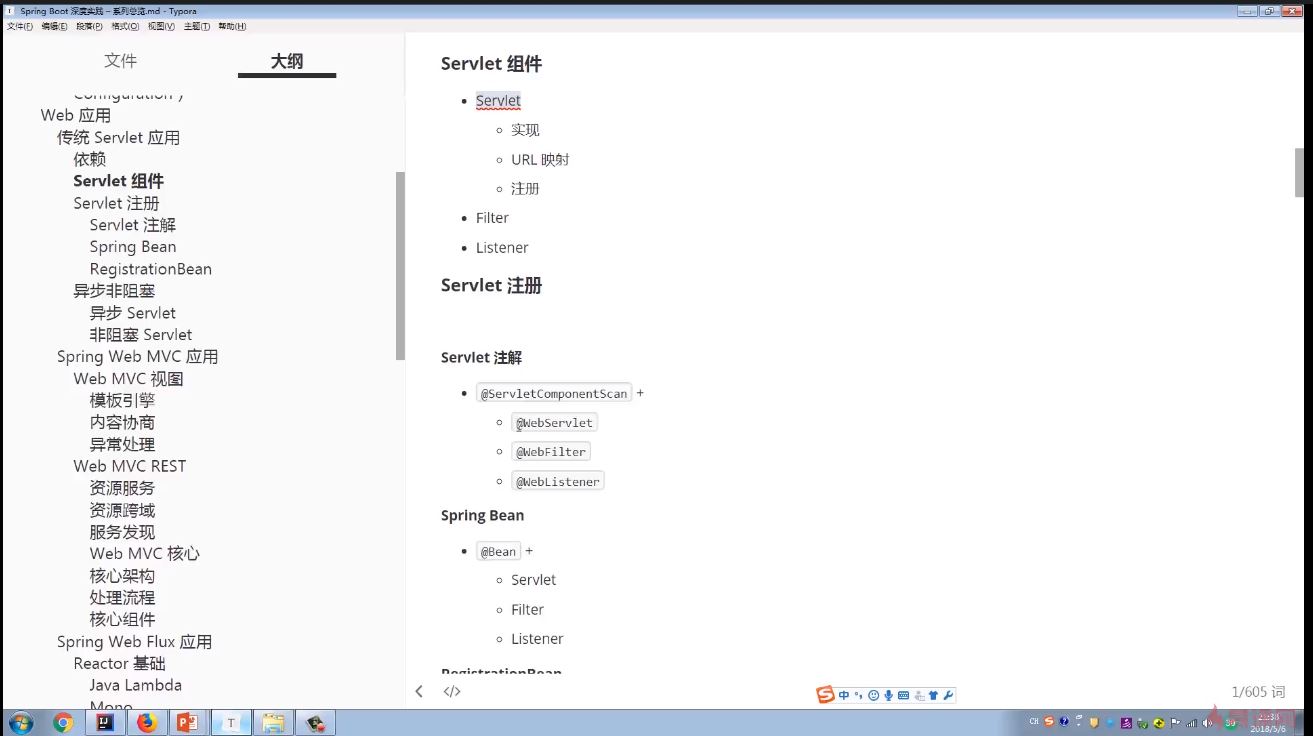This screenshot has height=736, width=1313.
Task: Open the 段落(P) menu
Action: pos(90,26)
